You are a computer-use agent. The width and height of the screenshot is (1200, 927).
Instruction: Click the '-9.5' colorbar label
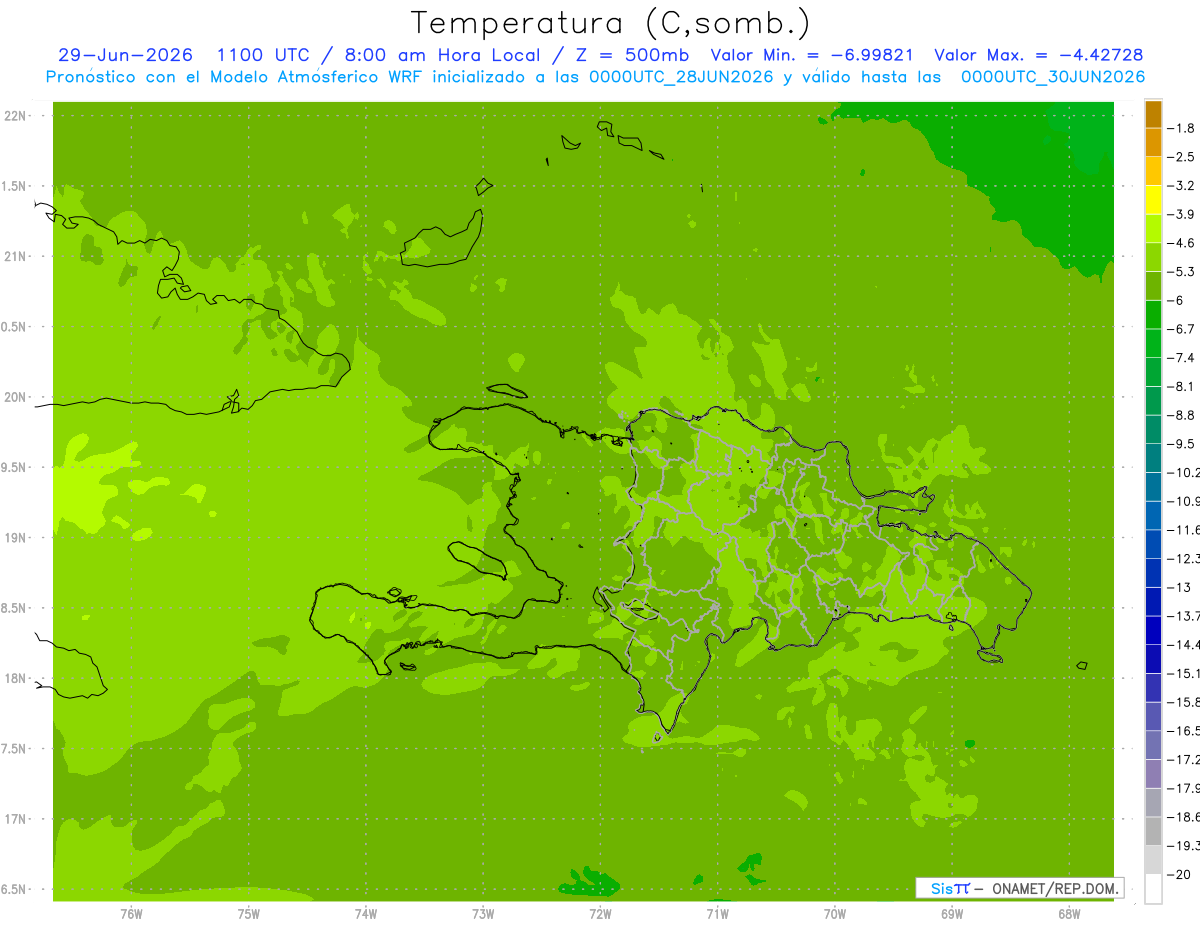tap(1181, 443)
